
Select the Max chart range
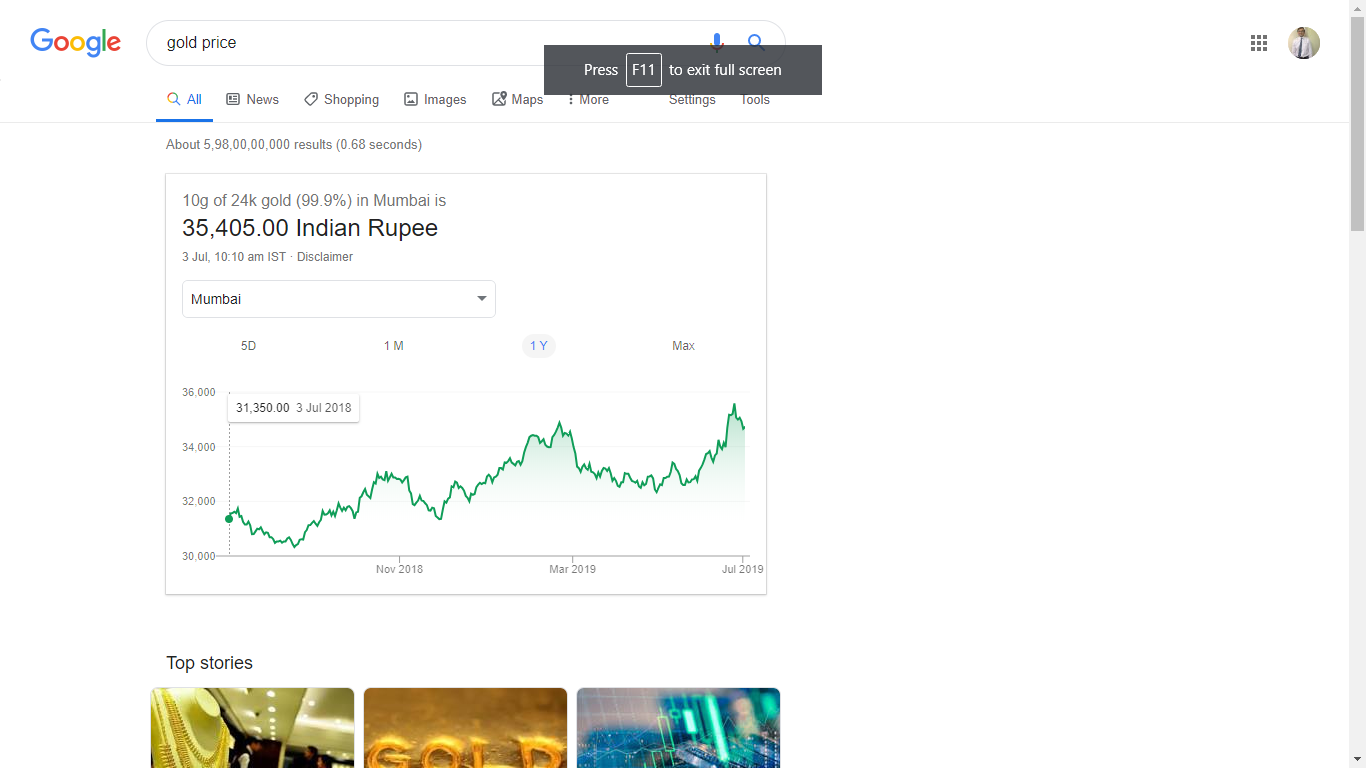[x=683, y=346]
